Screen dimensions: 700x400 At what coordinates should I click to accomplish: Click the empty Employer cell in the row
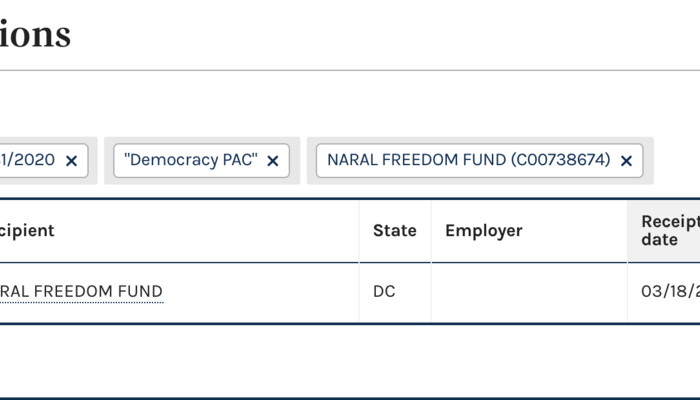coord(528,292)
